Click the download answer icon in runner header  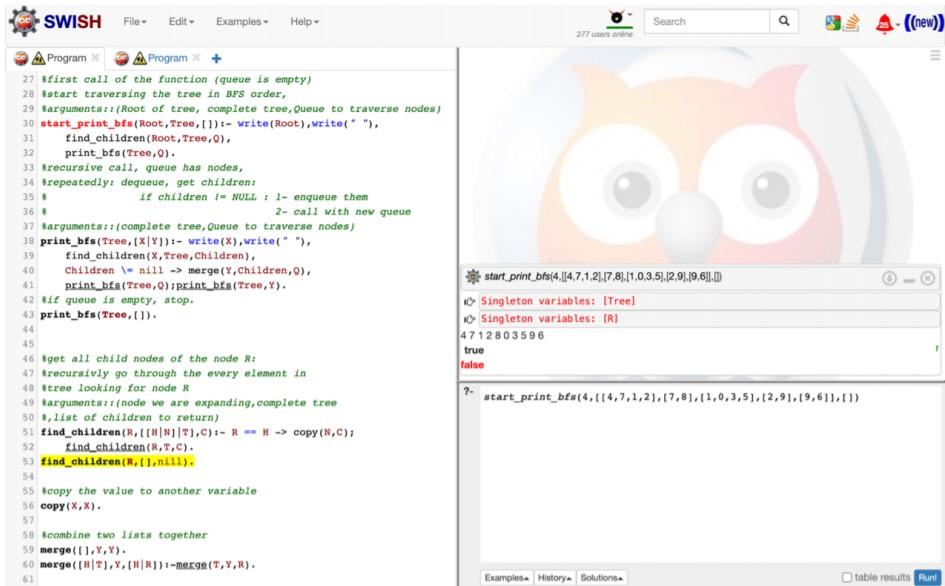point(889,278)
